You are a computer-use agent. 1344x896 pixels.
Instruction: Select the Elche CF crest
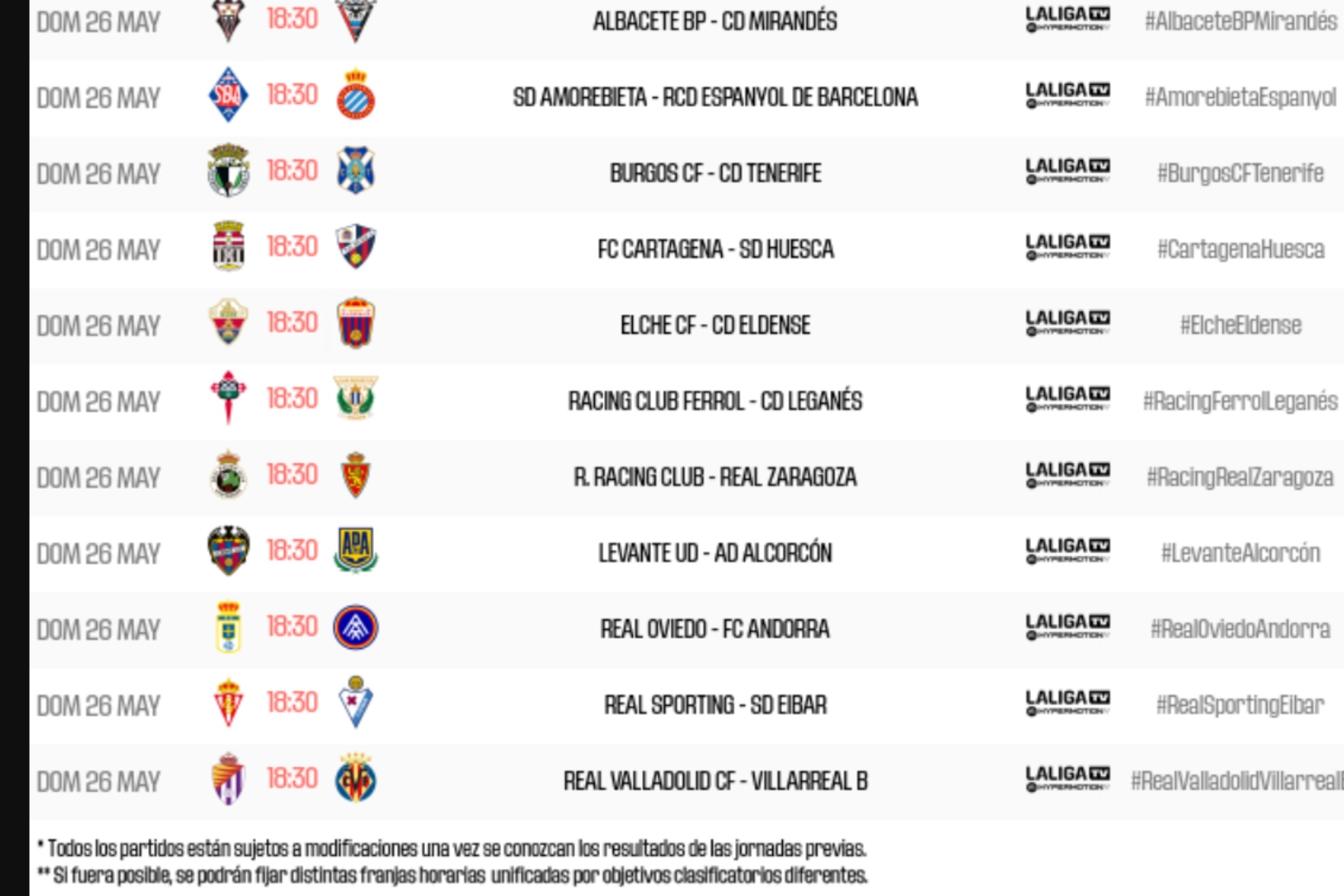(x=228, y=322)
